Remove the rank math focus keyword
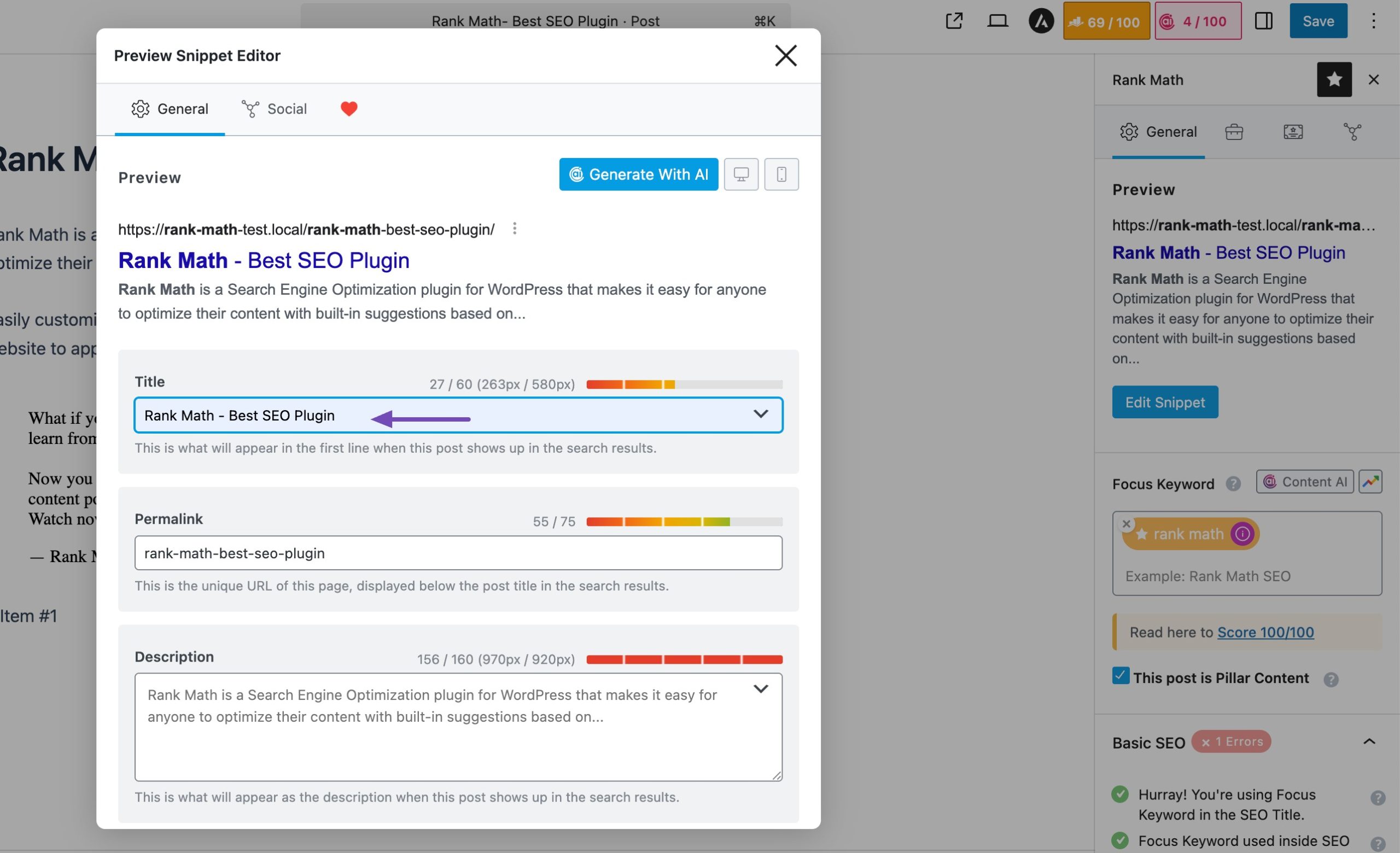Viewport: 1400px width, 853px height. pos(1126,524)
